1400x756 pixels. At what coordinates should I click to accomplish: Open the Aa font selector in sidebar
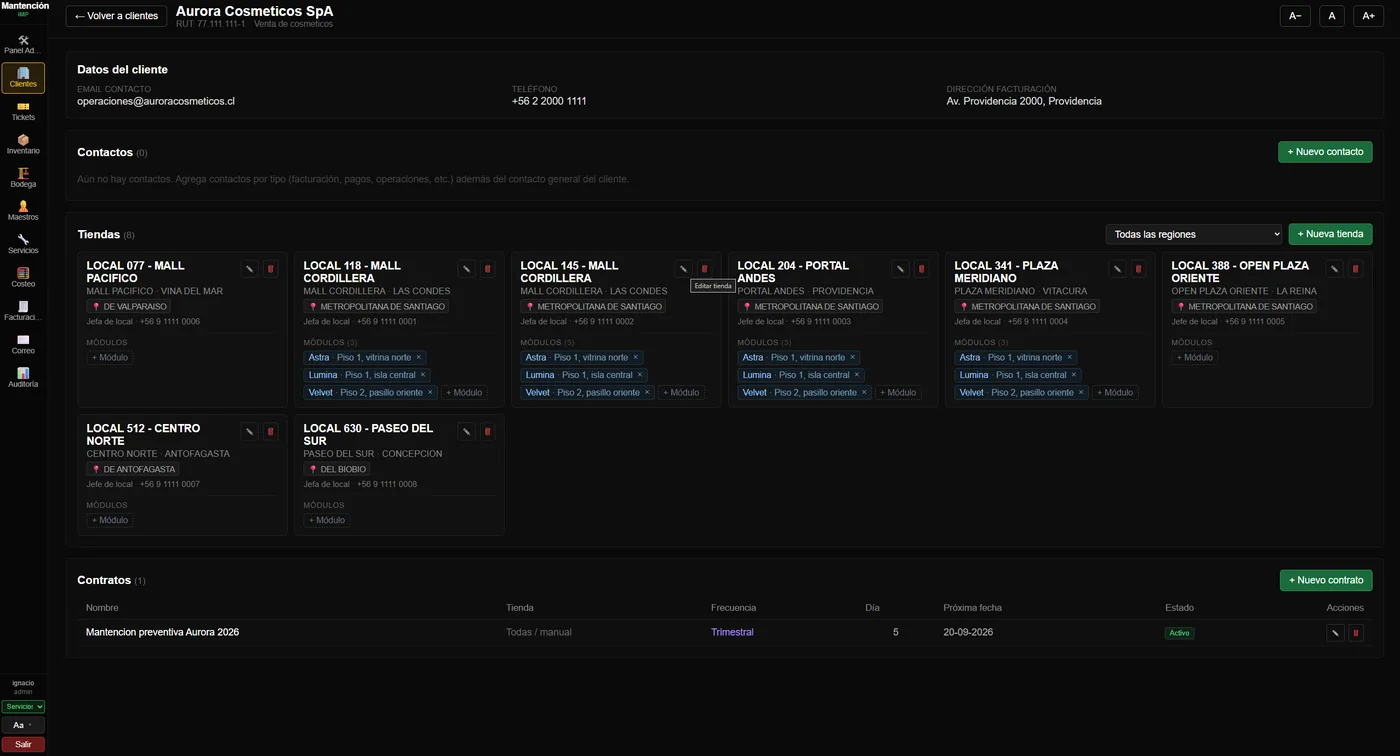(23, 725)
